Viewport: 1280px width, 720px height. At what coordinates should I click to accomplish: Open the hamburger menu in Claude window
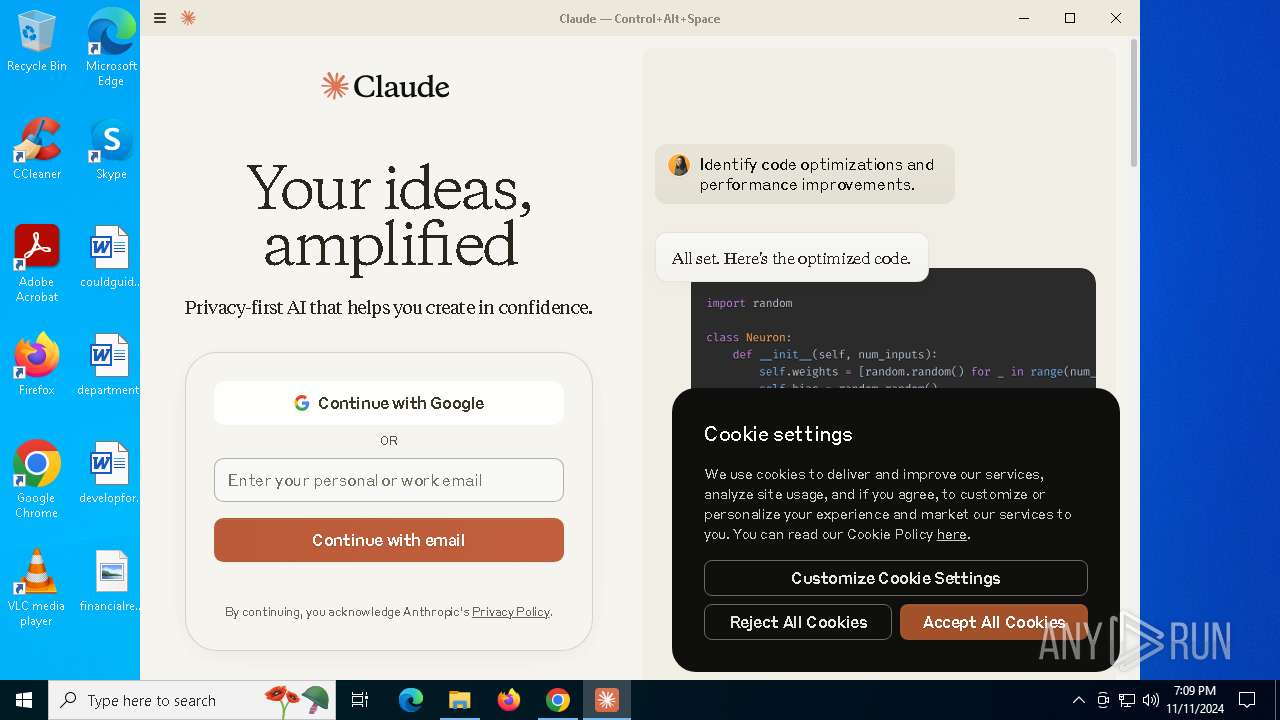[160, 18]
